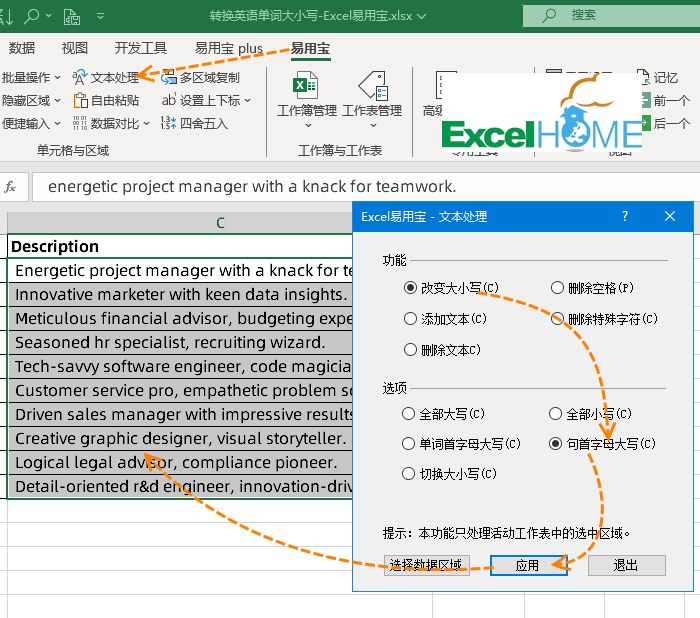Close the 文本处理 dialog
Viewport: 700px width, 618px height.
[x=670, y=217]
